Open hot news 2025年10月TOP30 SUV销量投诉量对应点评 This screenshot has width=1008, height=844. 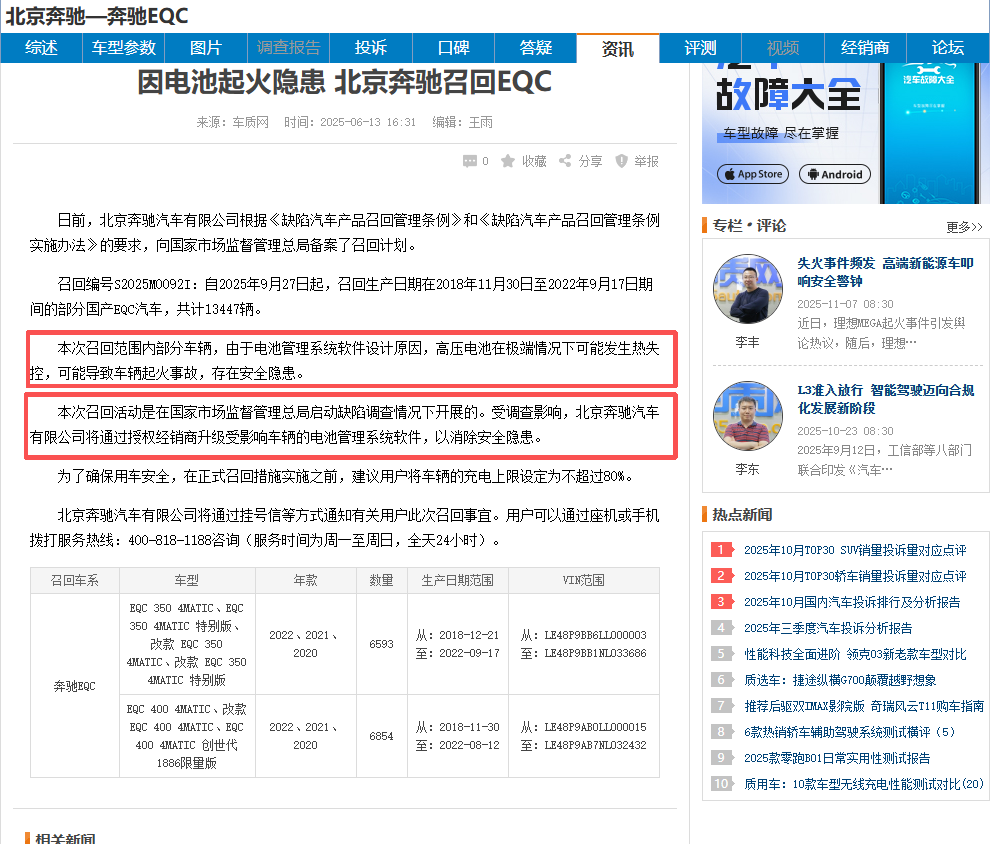[855, 550]
